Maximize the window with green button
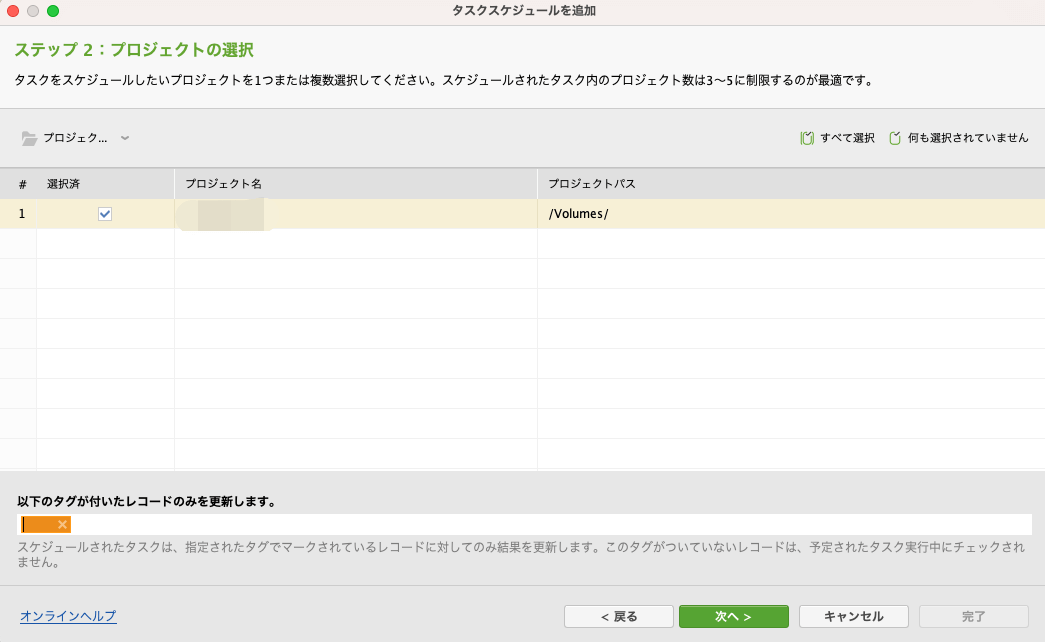 [x=53, y=11]
